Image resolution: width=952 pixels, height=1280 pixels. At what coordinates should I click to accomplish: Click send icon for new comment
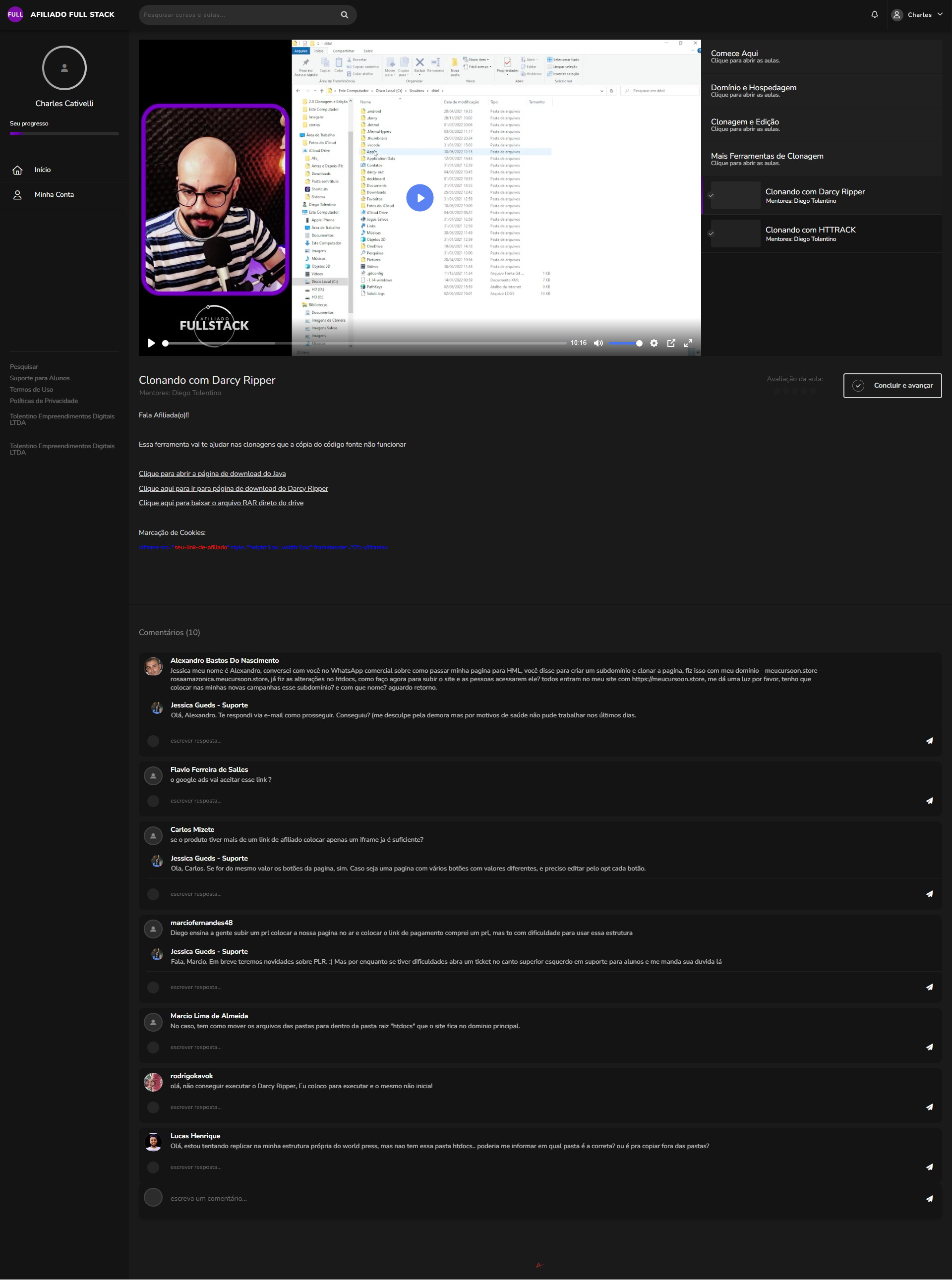[929, 1198]
